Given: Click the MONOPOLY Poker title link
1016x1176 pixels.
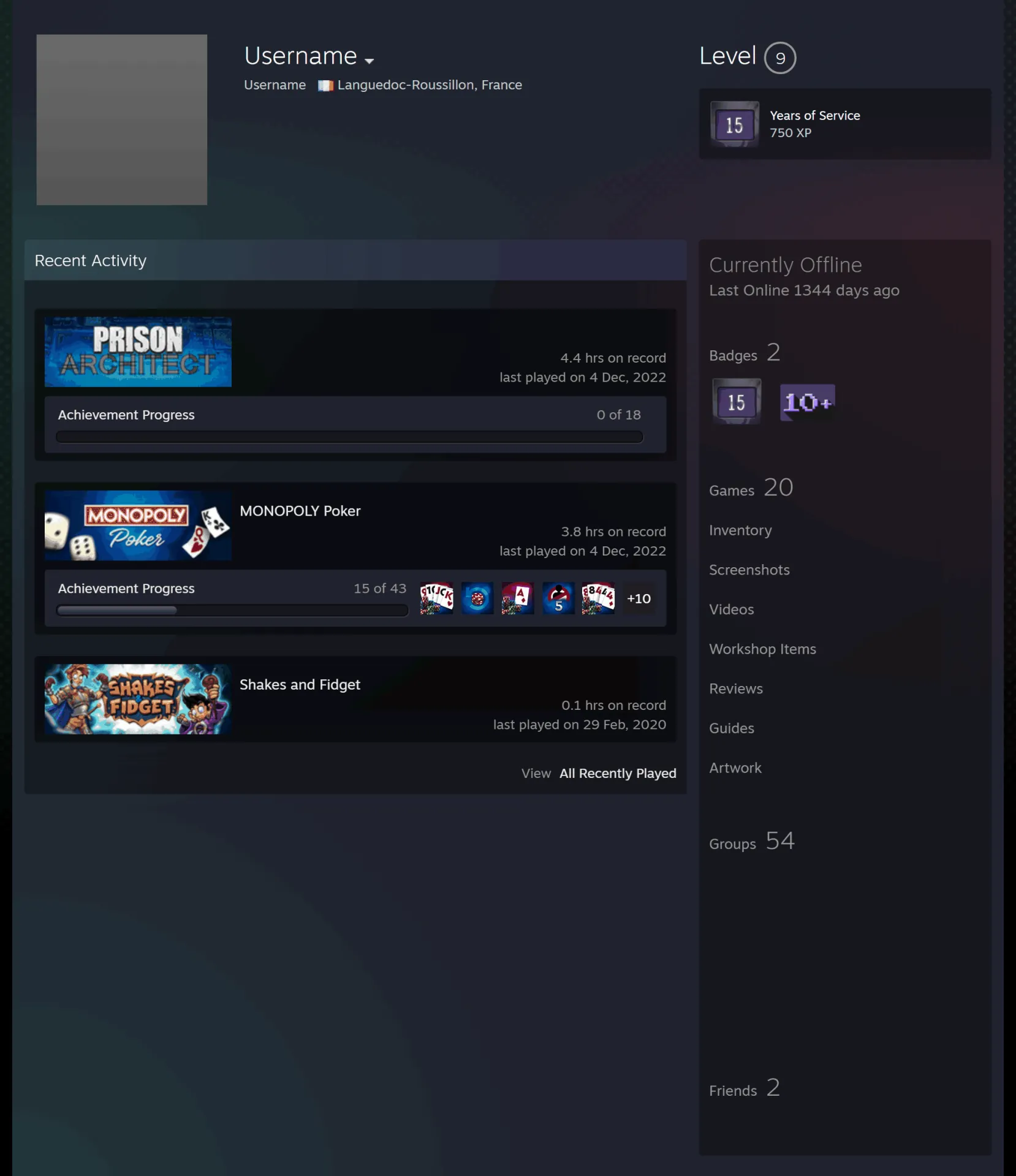Looking at the screenshot, I should [300, 511].
